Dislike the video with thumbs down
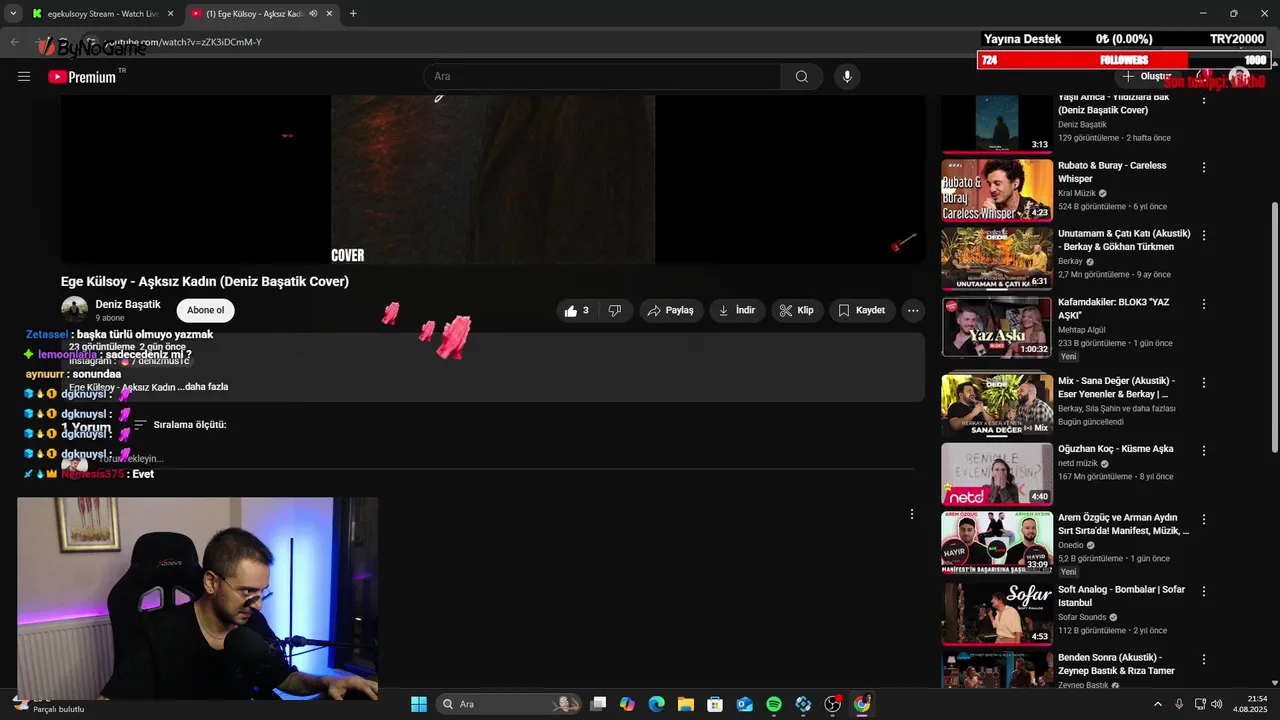This screenshot has width=1280, height=720. (615, 311)
